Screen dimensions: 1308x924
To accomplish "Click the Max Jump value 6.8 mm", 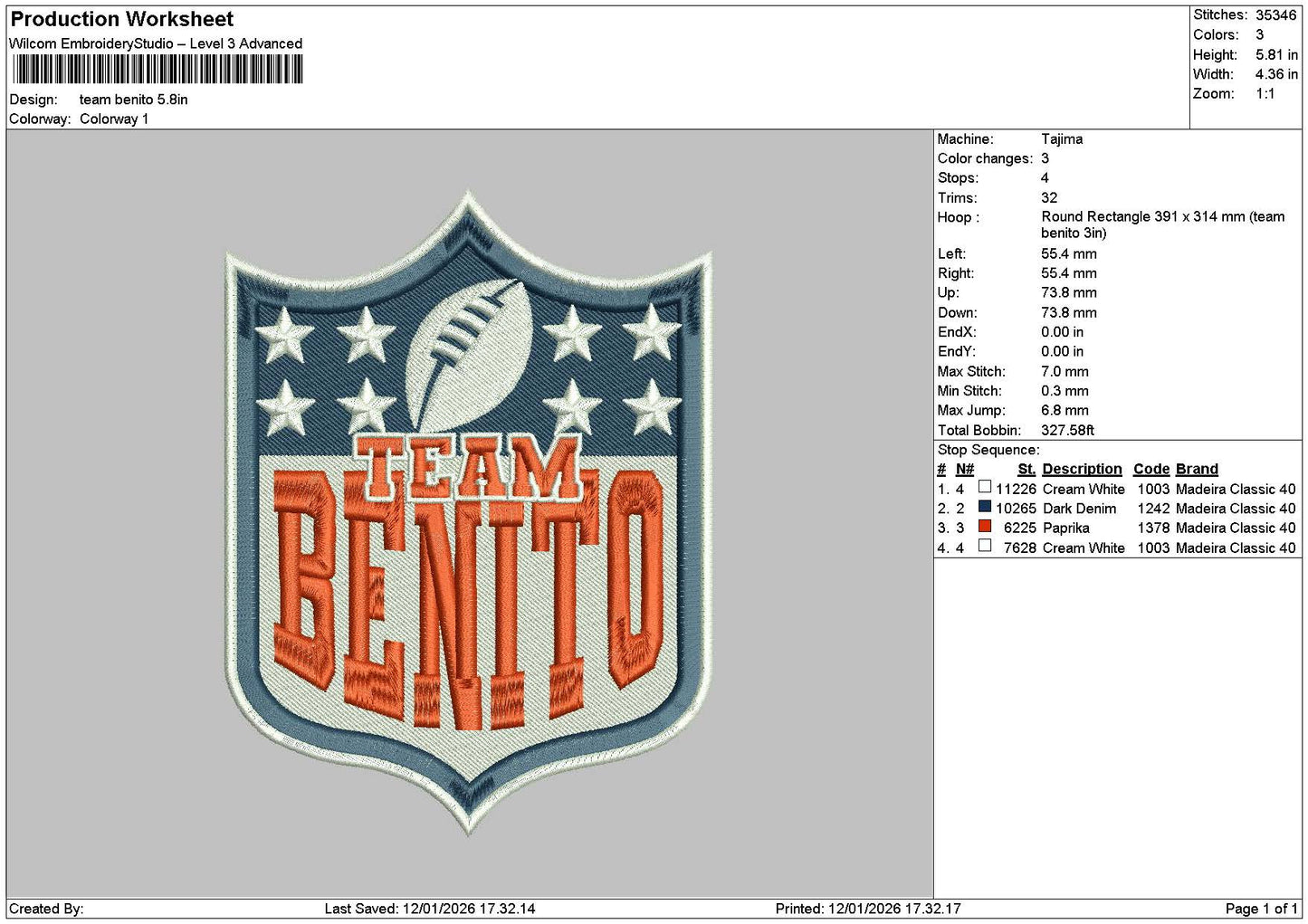I will (x=1065, y=411).
